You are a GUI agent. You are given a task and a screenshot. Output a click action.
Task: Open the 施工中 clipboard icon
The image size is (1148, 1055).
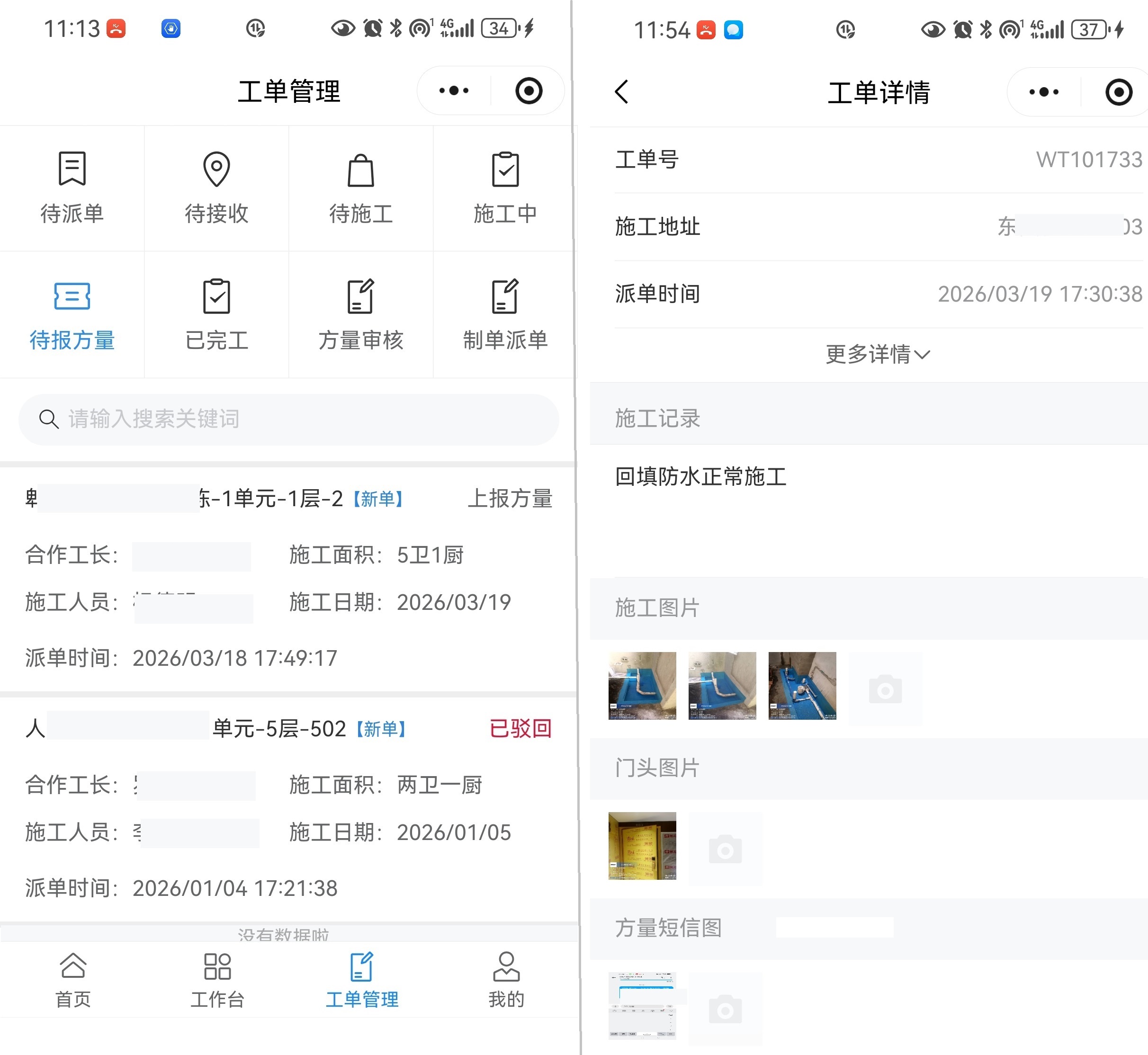(505, 170)
